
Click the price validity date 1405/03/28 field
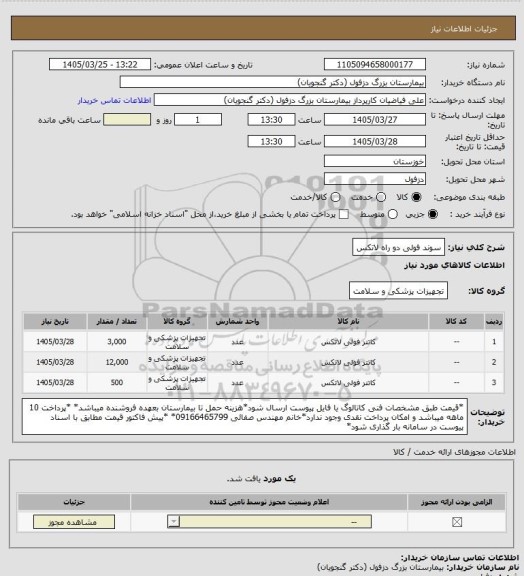point(375,141)
